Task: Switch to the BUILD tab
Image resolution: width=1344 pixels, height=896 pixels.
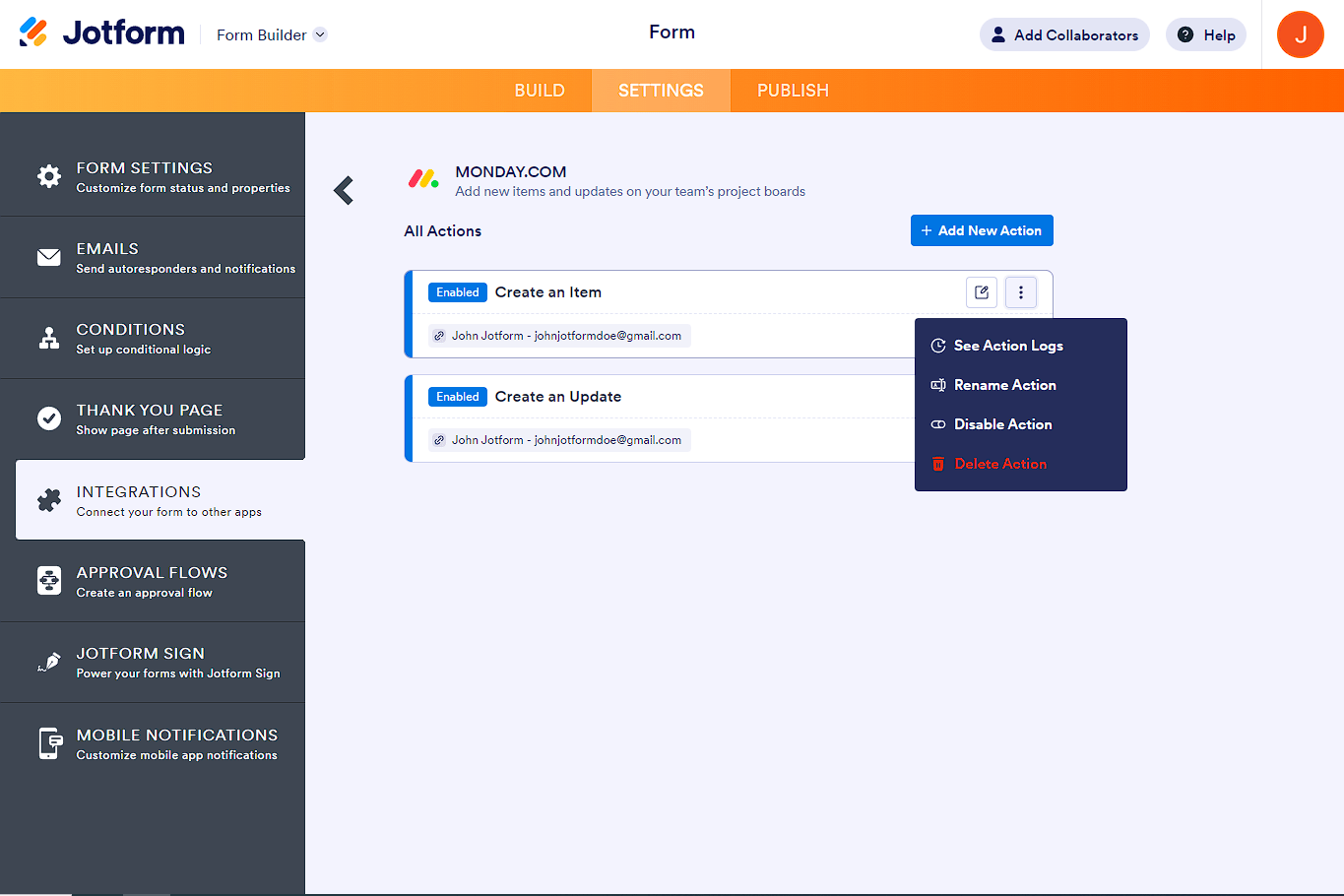Action: (540, 91)
